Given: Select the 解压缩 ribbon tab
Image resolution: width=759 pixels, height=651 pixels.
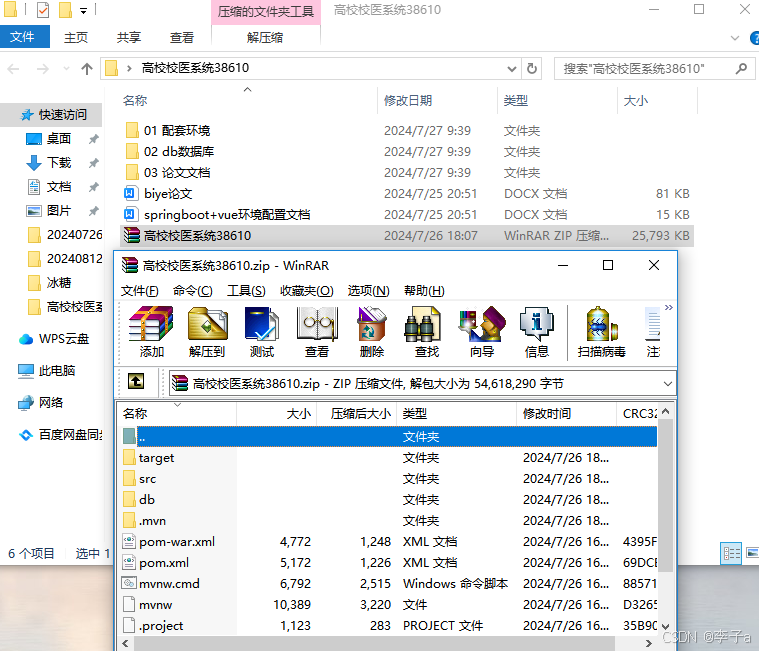Looking at the screenshot, I should 265,37.
